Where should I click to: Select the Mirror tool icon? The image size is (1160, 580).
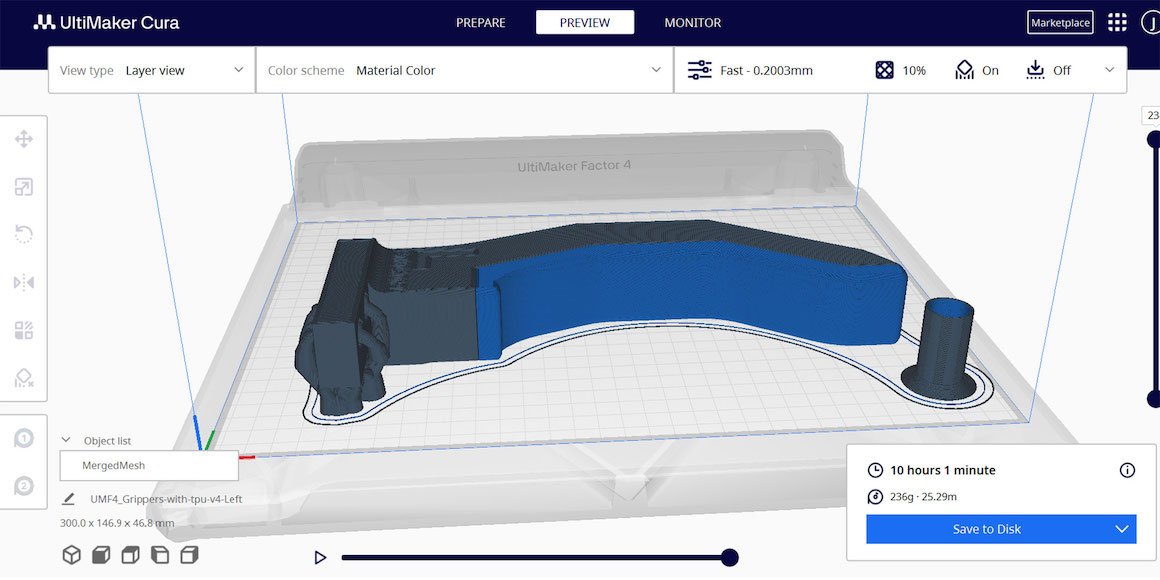coord(24,283)
